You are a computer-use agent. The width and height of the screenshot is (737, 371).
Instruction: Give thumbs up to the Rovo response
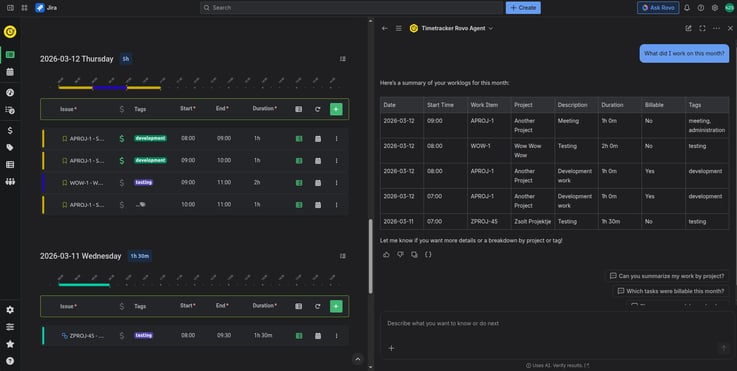coord(386,254)
